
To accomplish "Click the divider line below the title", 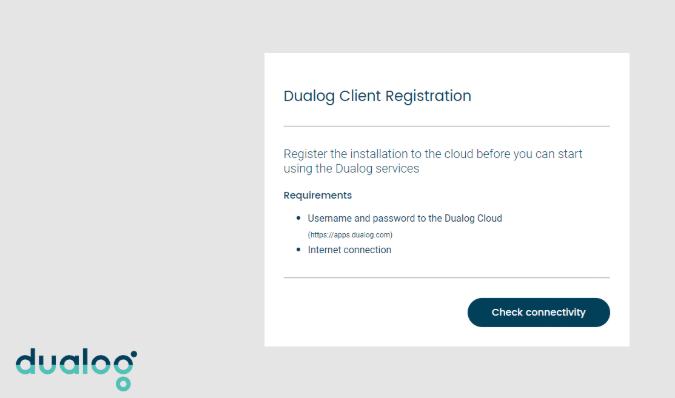I will click(x=446, y=126).
